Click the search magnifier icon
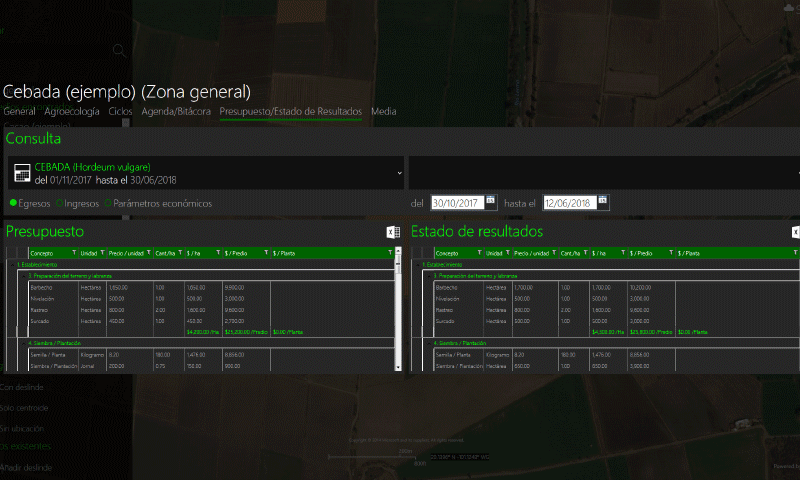800x480 pixels. pyautogui.click(x=119, y=50)
